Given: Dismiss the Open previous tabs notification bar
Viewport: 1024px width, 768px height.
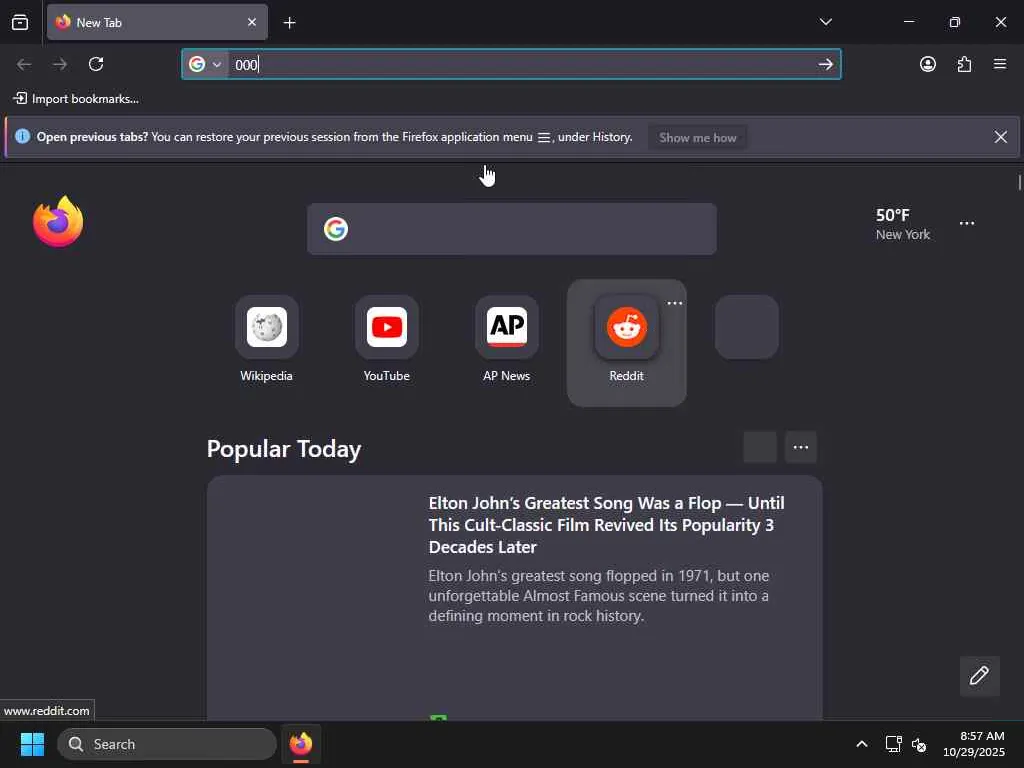Looking at the screenshot, I should 1000,137.
